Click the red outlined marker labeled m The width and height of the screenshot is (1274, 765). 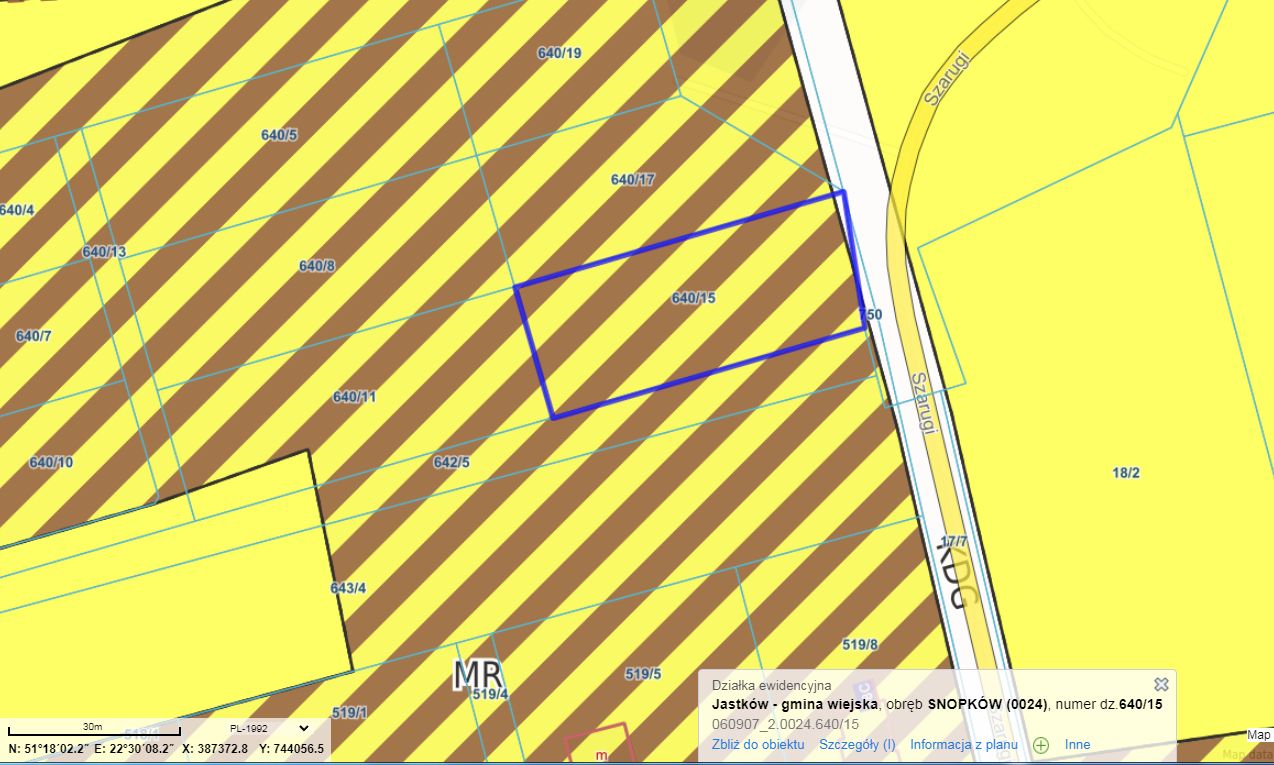pos(600,743)
